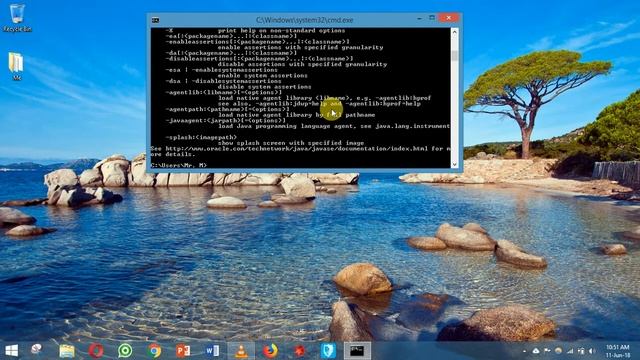Click the '-splash:<imagepath>' line
Screen dimensions: 640x360
tap(201, 137)
